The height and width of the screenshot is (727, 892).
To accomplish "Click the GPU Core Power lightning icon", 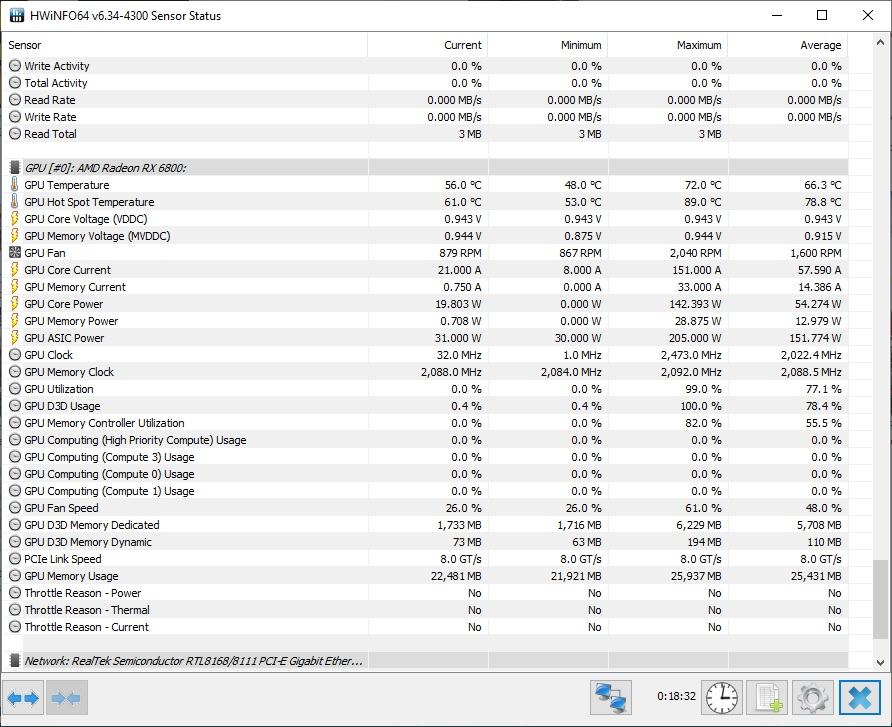I will coord(15,304).
